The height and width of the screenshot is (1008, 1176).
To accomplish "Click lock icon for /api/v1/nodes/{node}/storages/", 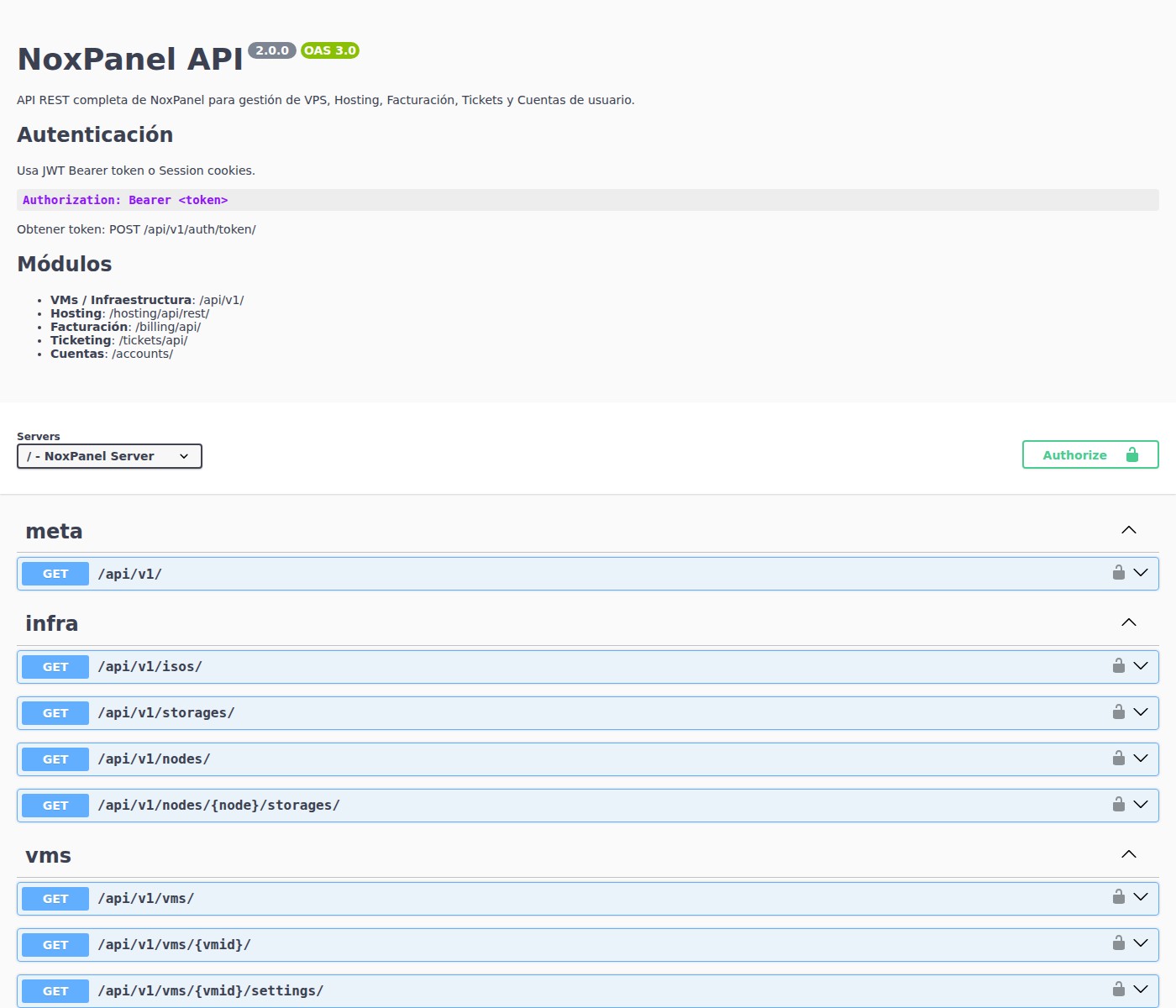I will point(1118,805).
